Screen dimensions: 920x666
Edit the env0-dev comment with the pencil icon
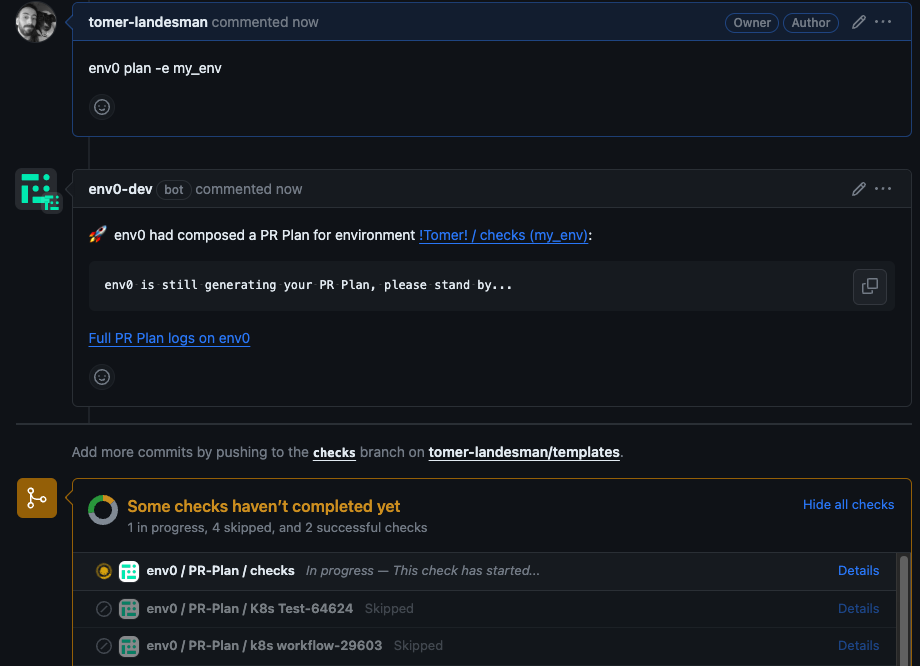[x=858, y=189]
